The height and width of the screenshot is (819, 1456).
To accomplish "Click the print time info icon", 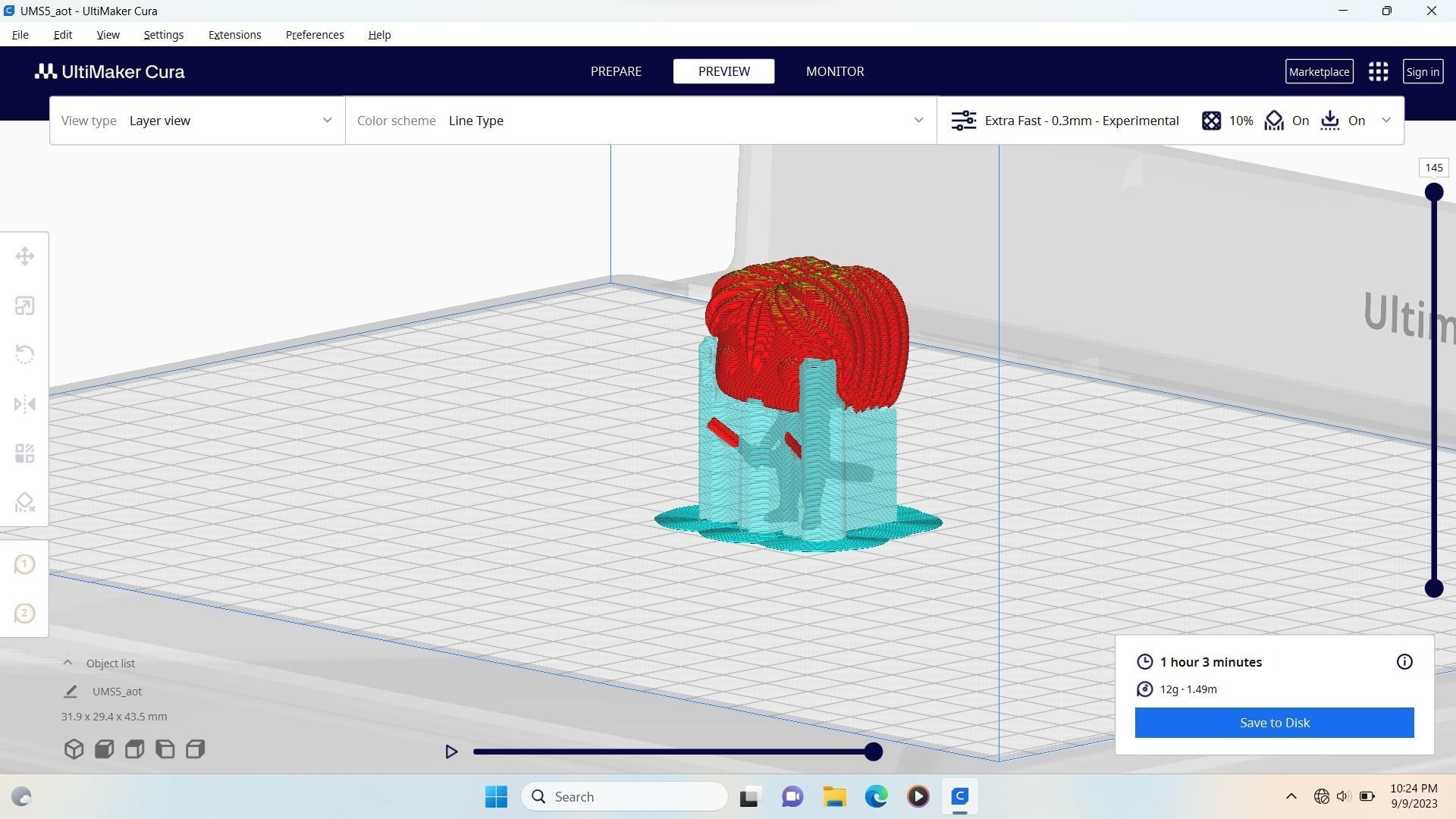I will [x=1404, y=662].
